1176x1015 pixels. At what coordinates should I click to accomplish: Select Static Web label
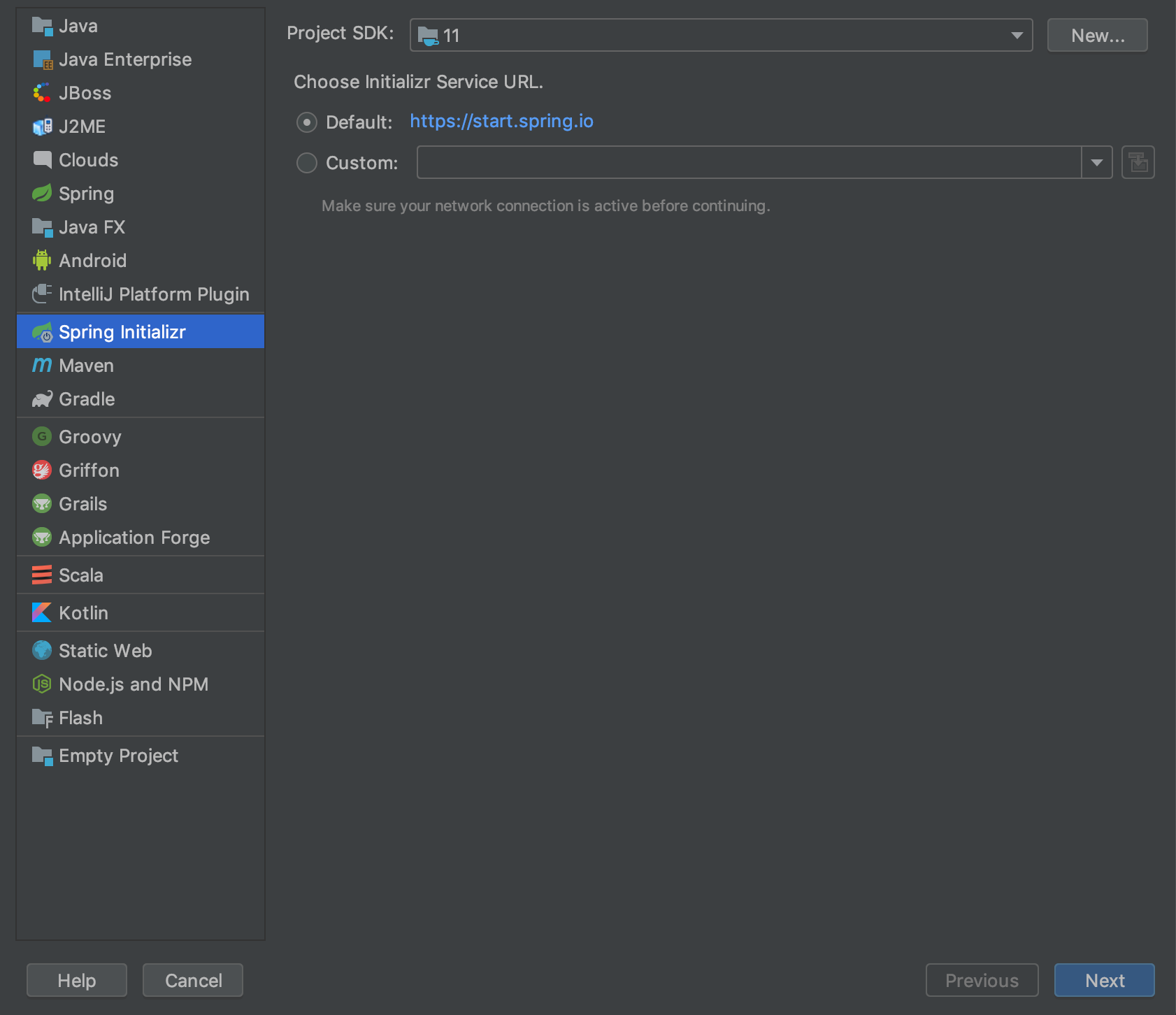point(106,651)
